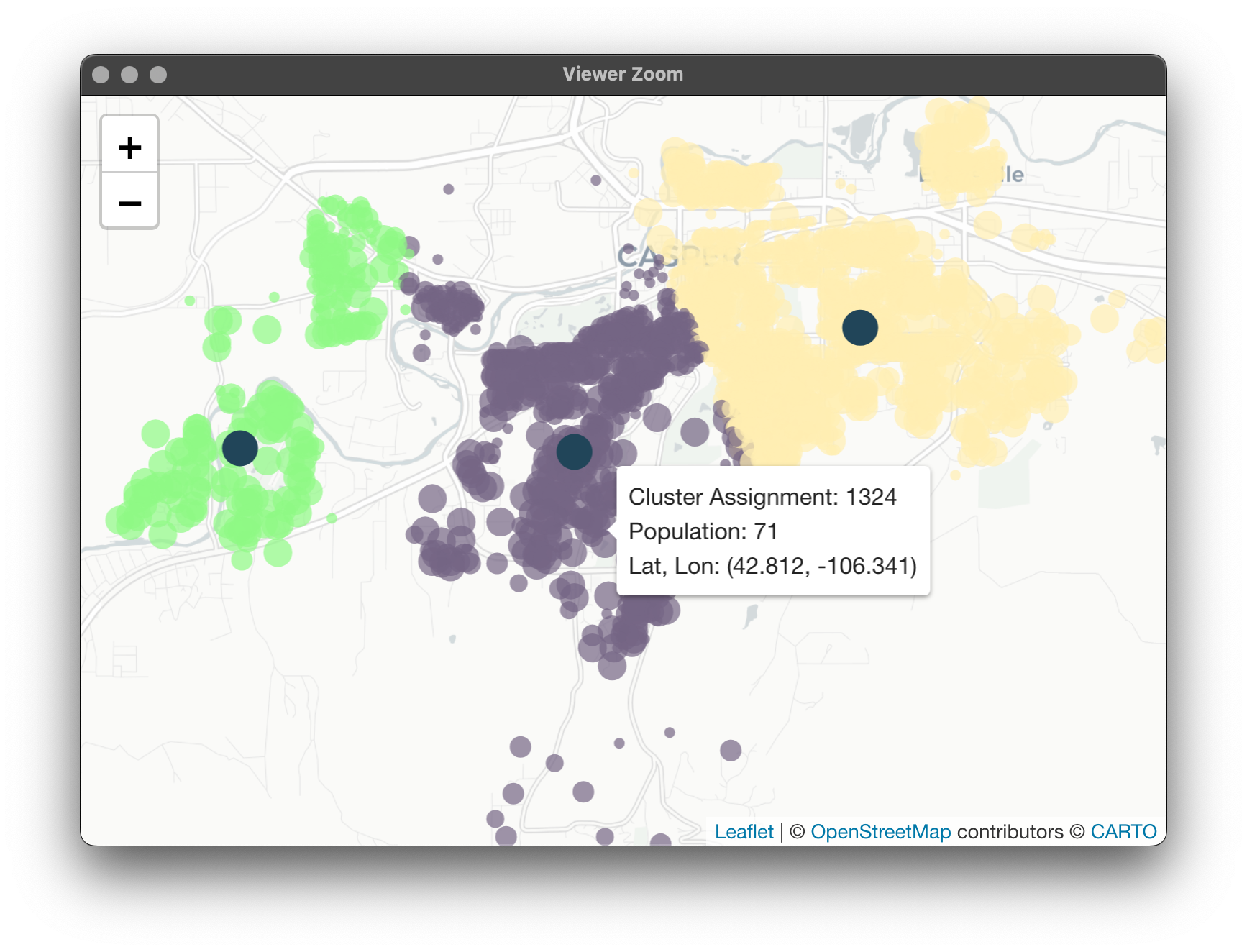Click the large green circle near dense northwest green cluster
Image resolution: width=1247 pixels, height=952 pixels.
click(267, 329)
